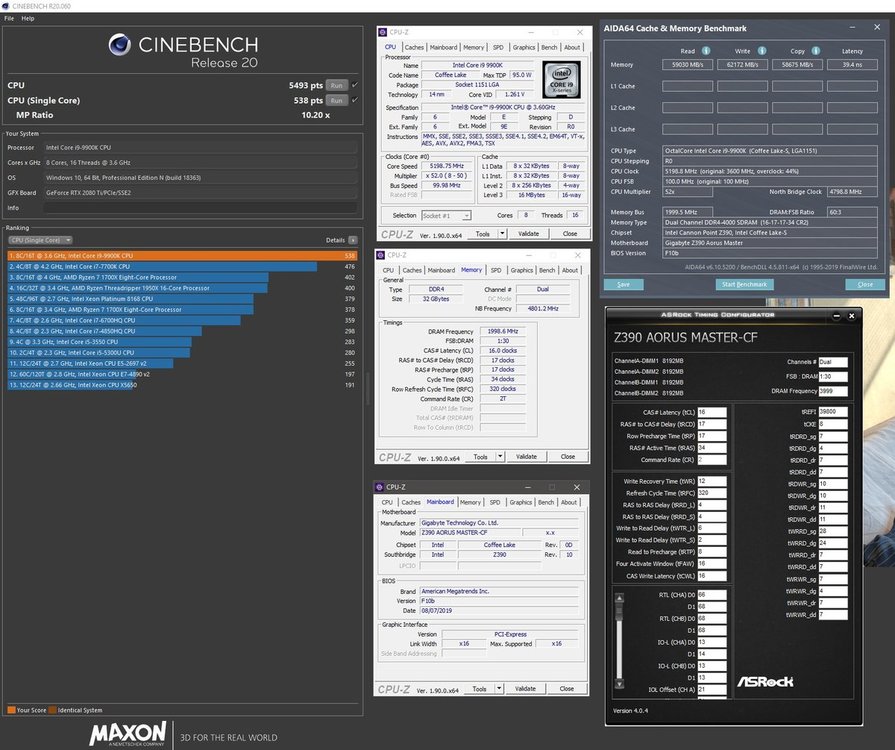Click the BIOS Date 08/07/2019 field
Screen dimensions: 895x750
[x=500, y=611]
